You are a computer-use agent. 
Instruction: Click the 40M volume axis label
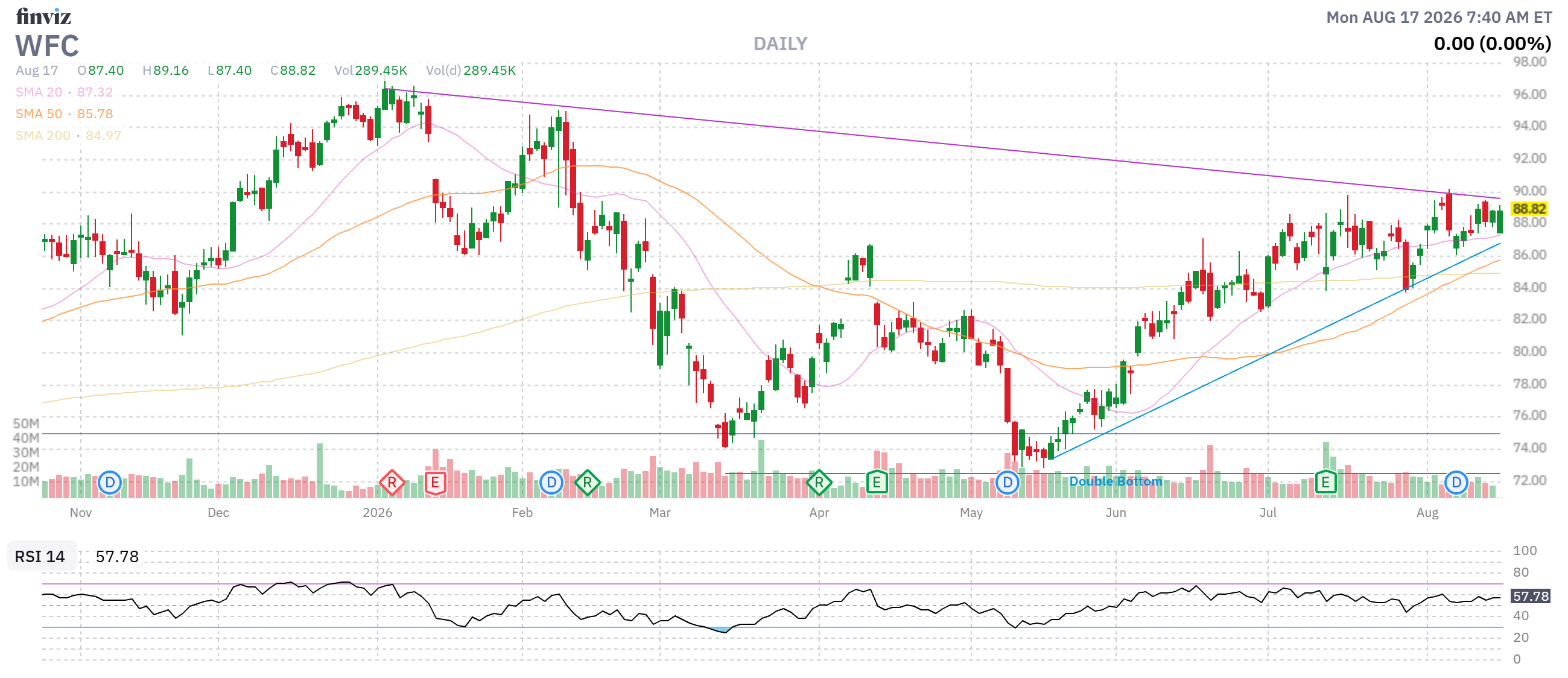[x=25, y=437]
